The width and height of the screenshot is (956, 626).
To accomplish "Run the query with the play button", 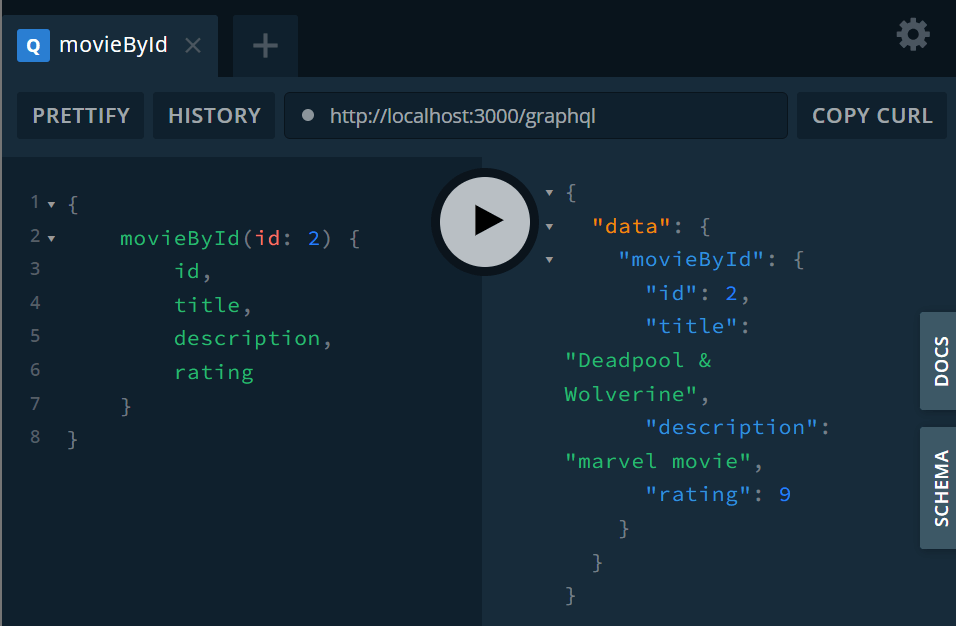I will (485, 221).
